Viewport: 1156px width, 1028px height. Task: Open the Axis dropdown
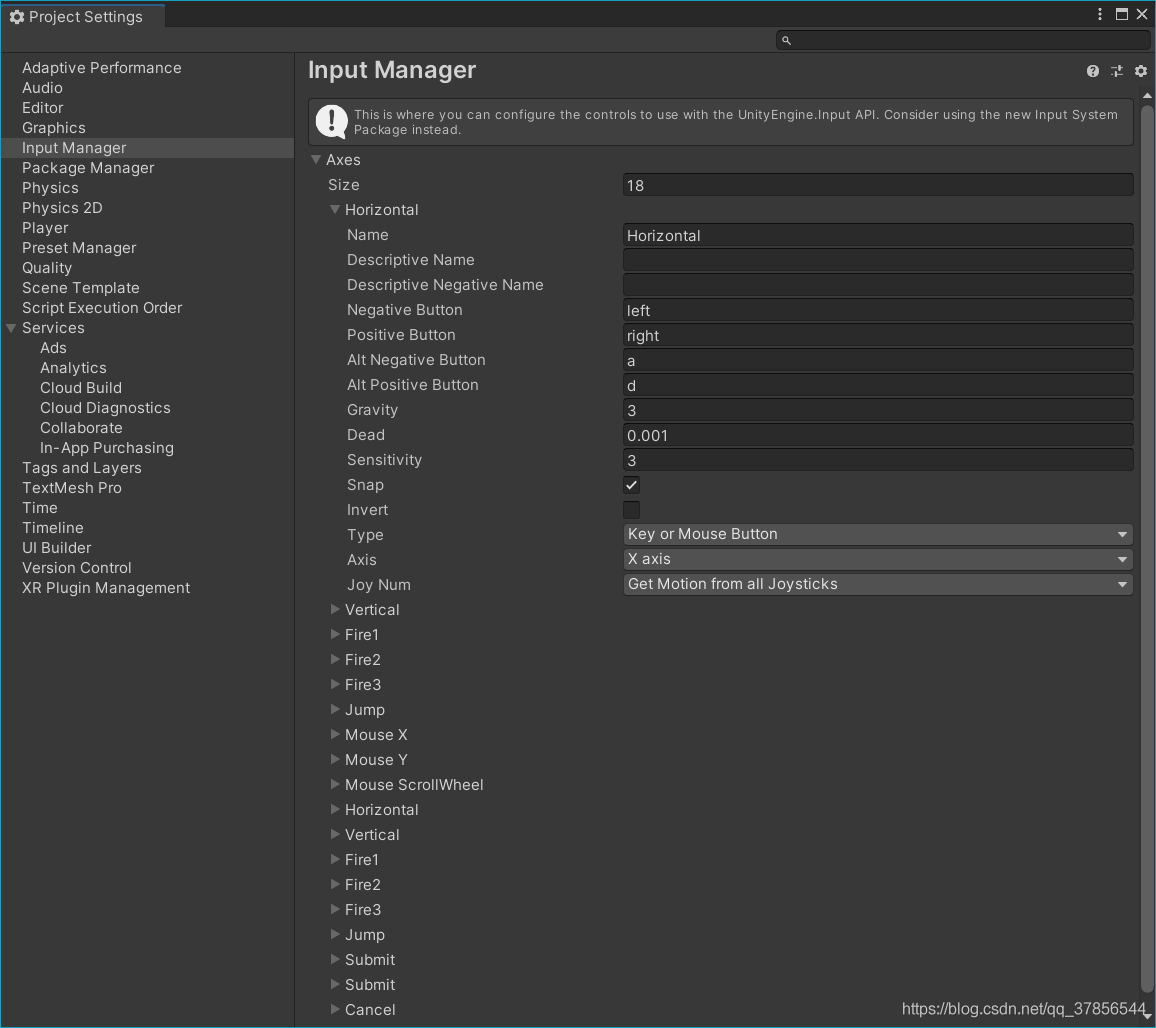(x=877, y=559)
